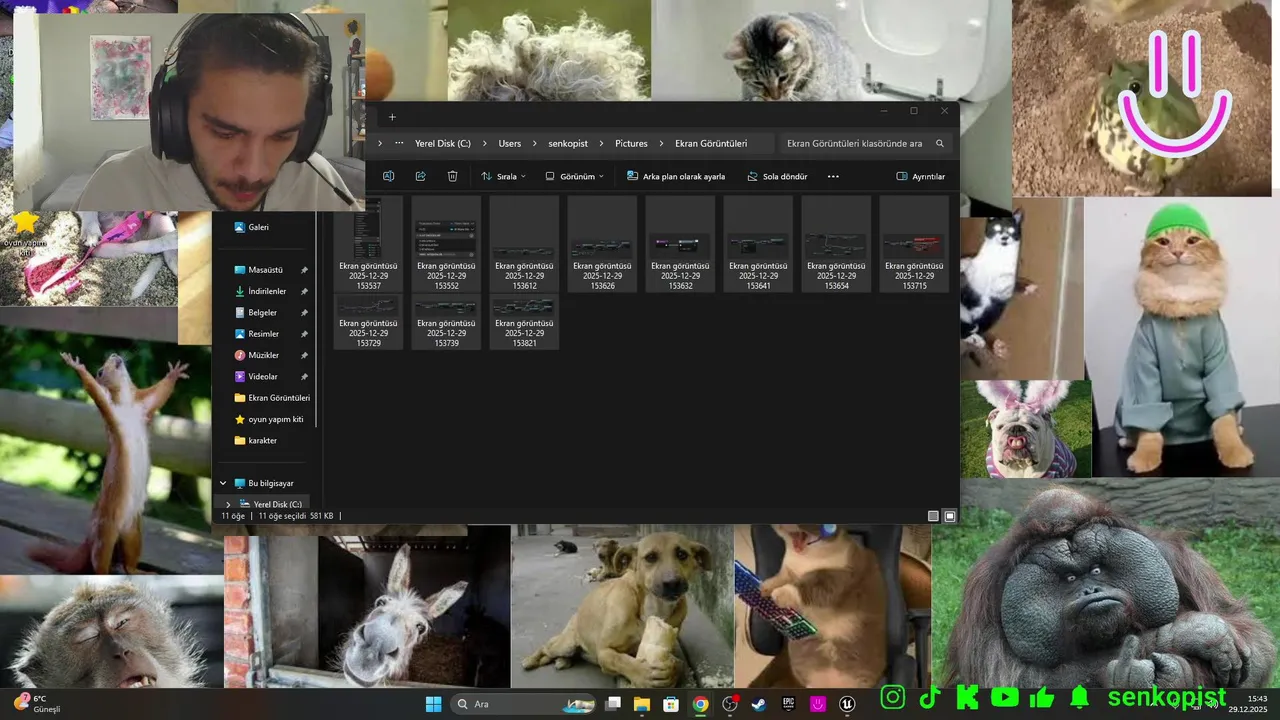The width and height of the screenshot is (1280, 720).
Task: Click the Share icon in Explorer toolbar
Action: pos(420,176)
